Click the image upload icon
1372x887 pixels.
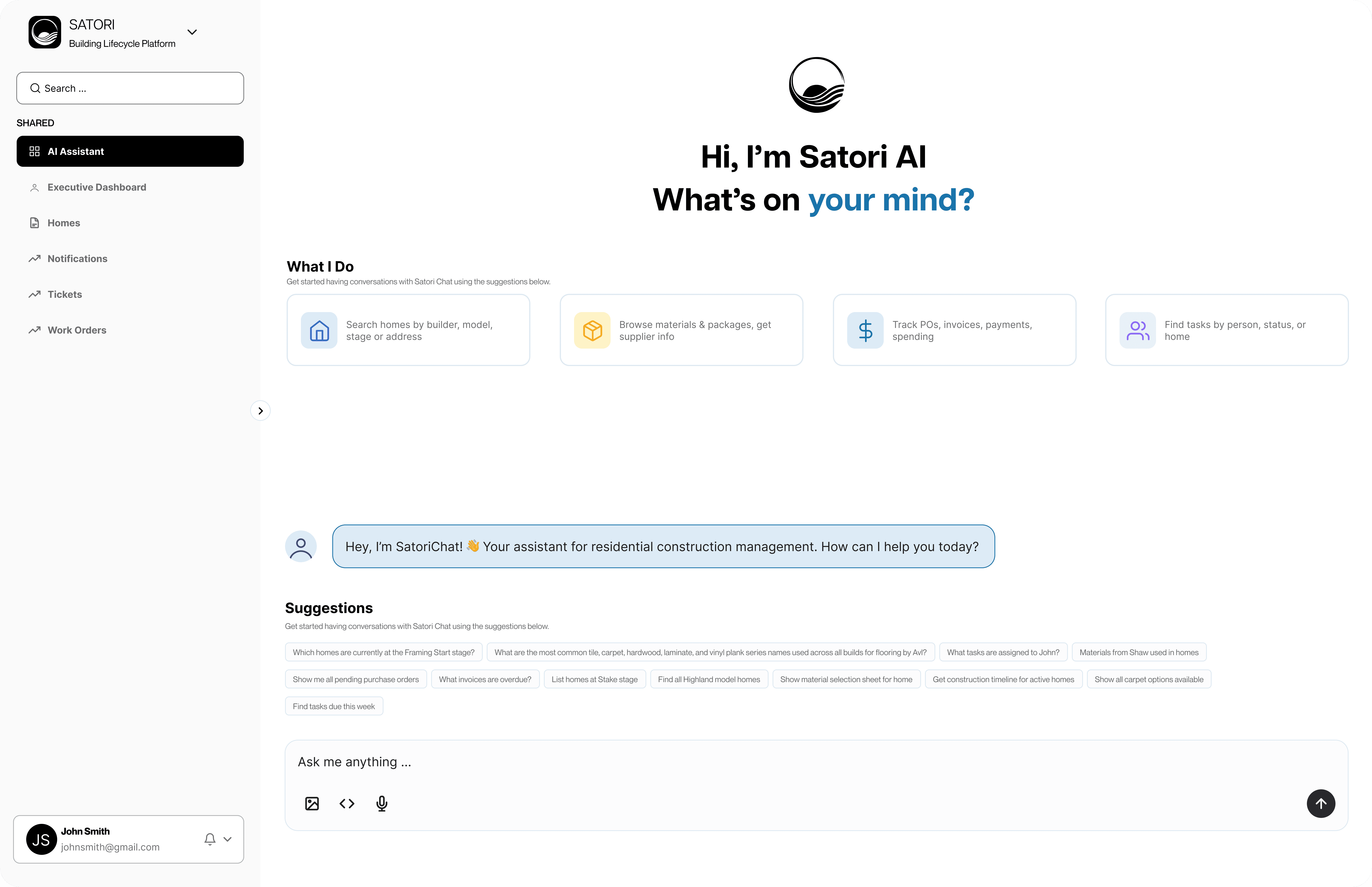tap(311, 803)
